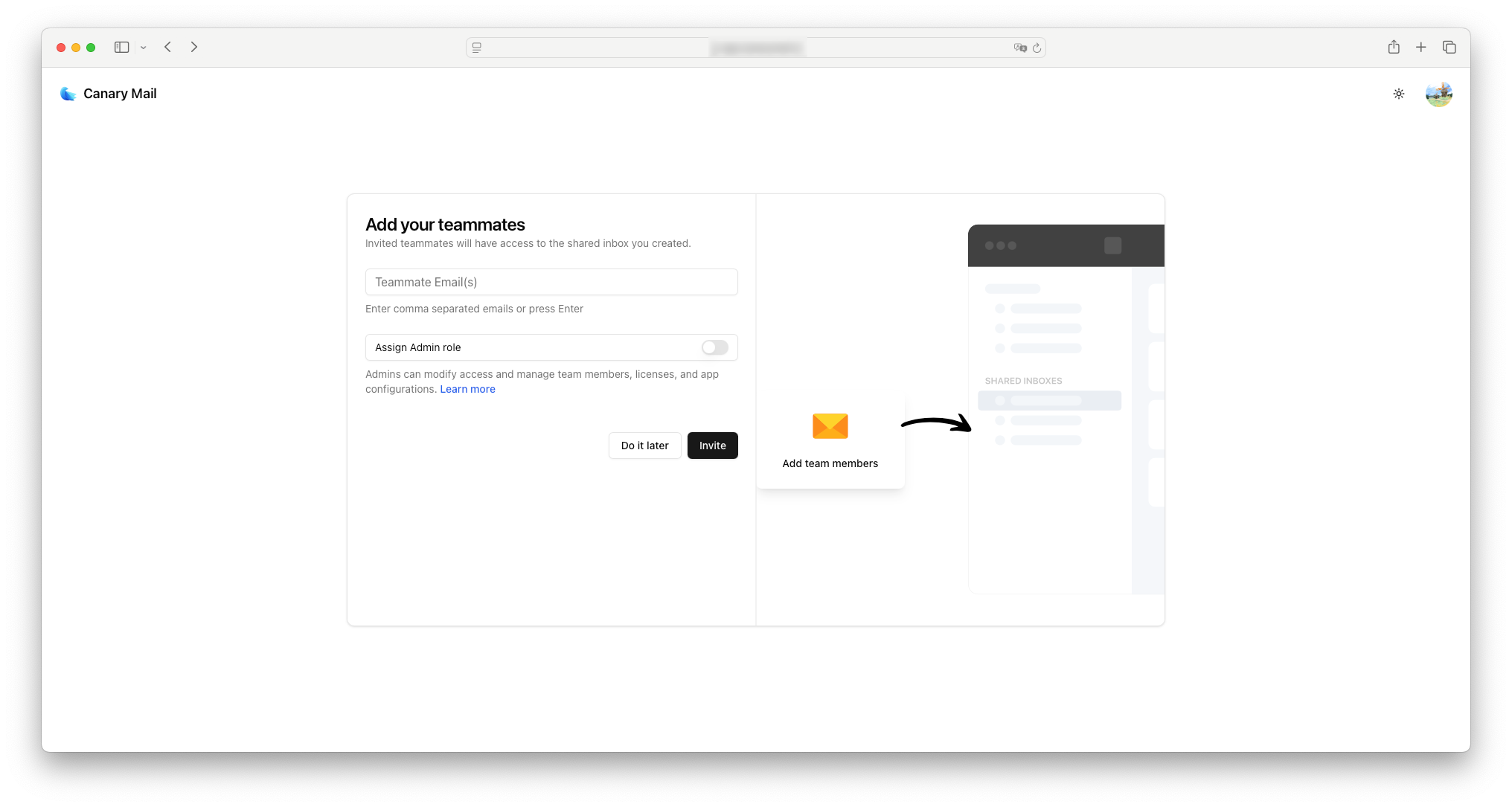Click the Canary Mail logo icon
This screenshot has height=807, width=1512.
pos(68,94)
